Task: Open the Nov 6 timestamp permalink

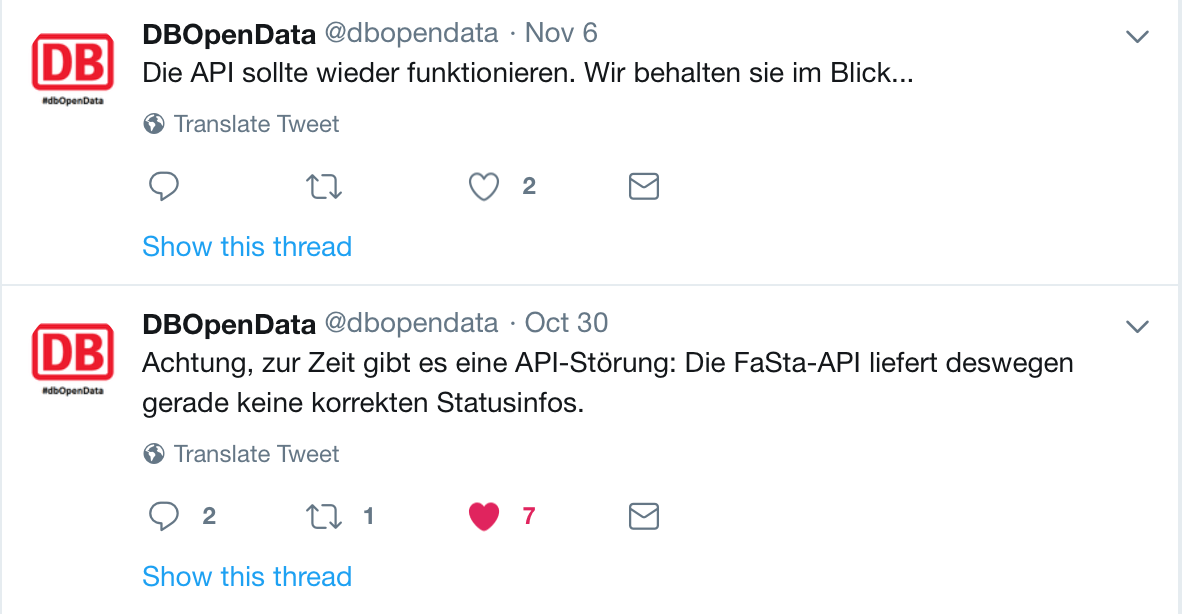Action: tap(561, 33)
